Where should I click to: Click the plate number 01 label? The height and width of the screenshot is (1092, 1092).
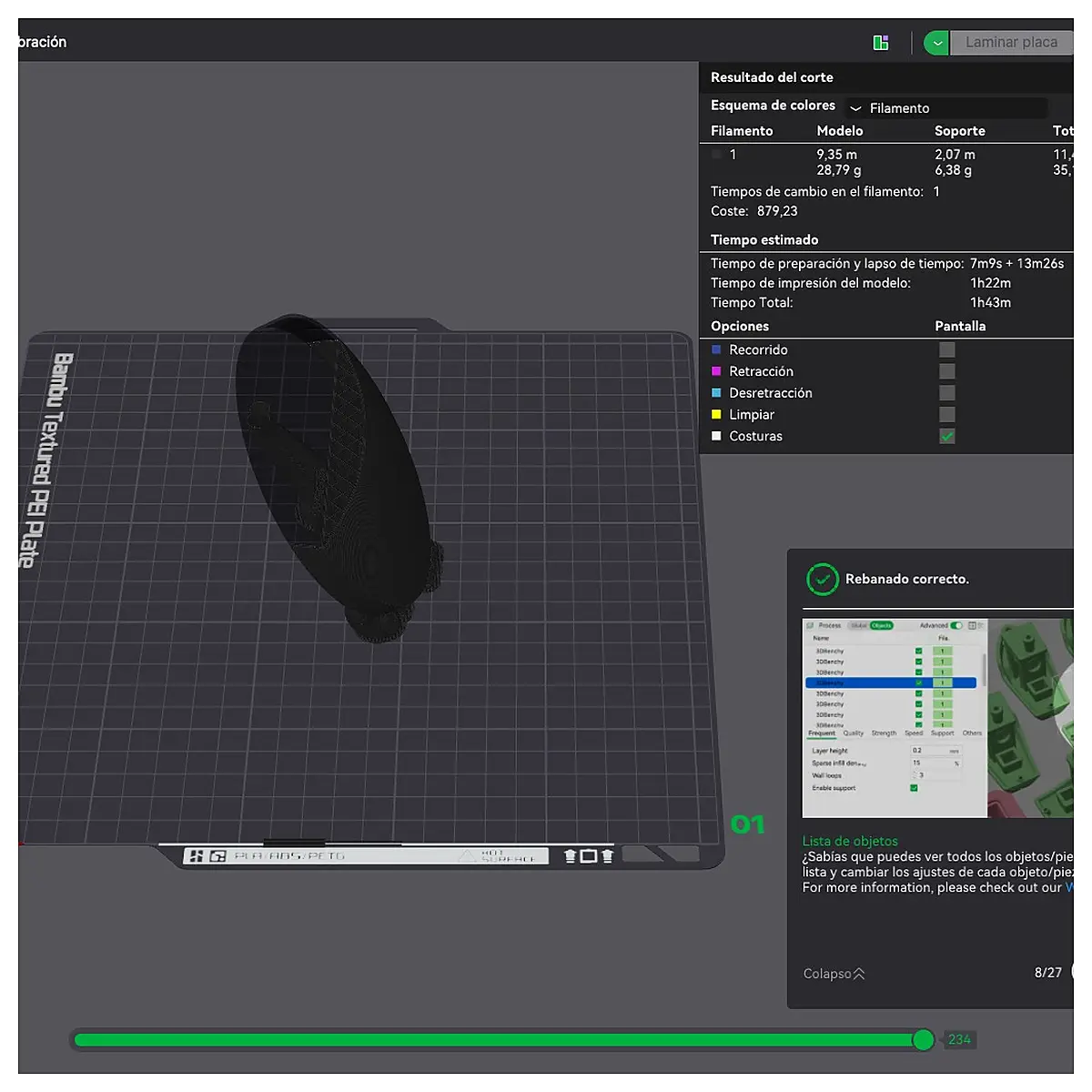point(747,824)
